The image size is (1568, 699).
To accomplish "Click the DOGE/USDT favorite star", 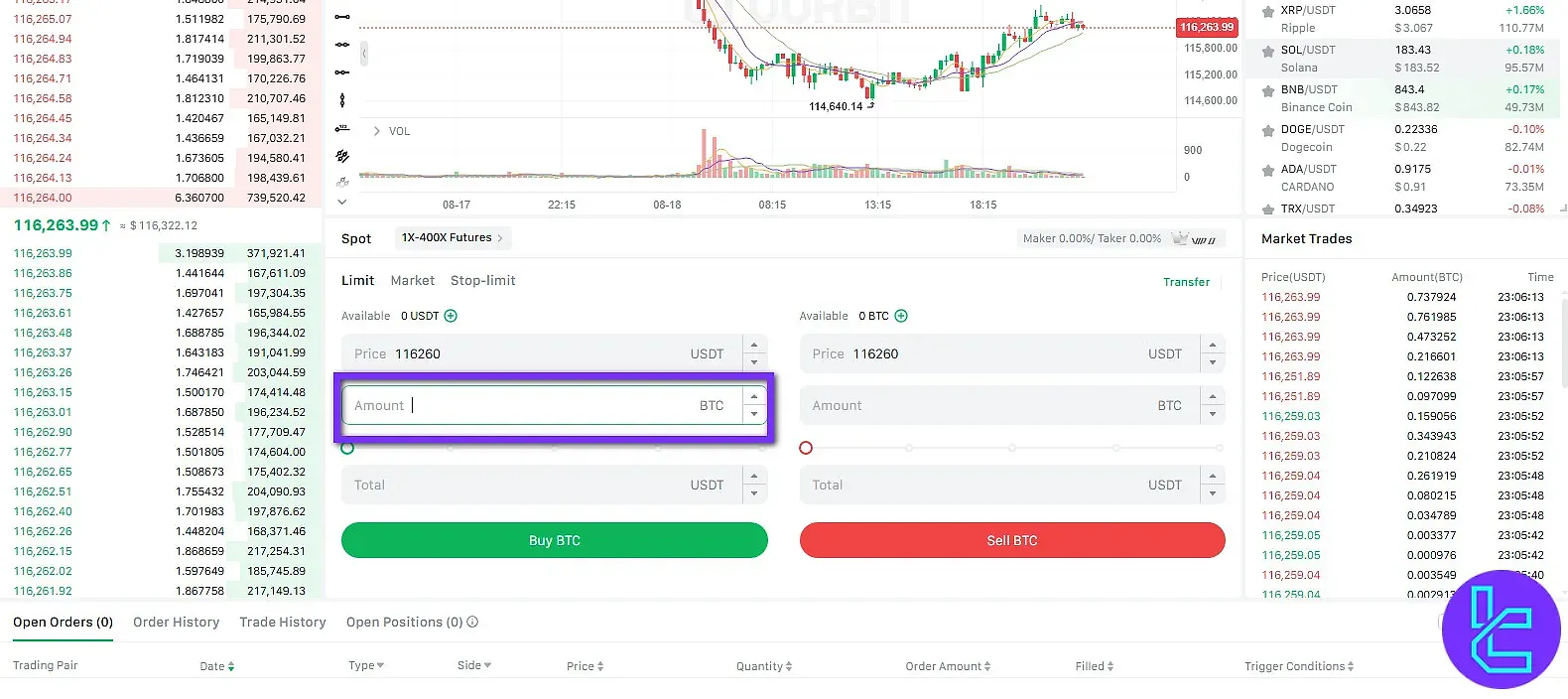I will 1267,131.
